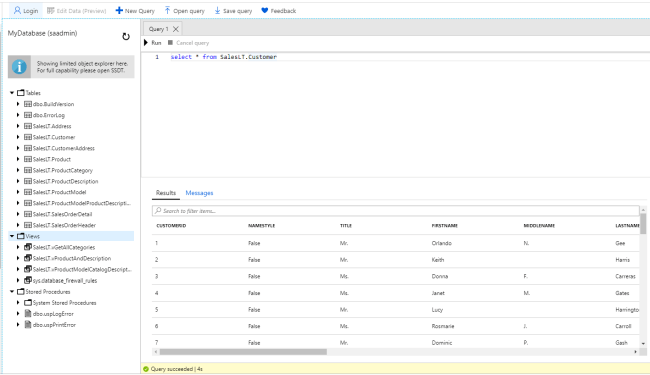Click the System Stored Procedures folder icon

click(28, 303)
